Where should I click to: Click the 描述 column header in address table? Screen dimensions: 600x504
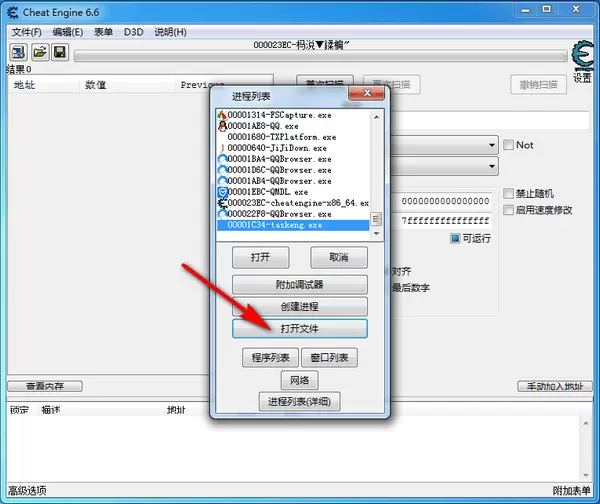point(51,410)
